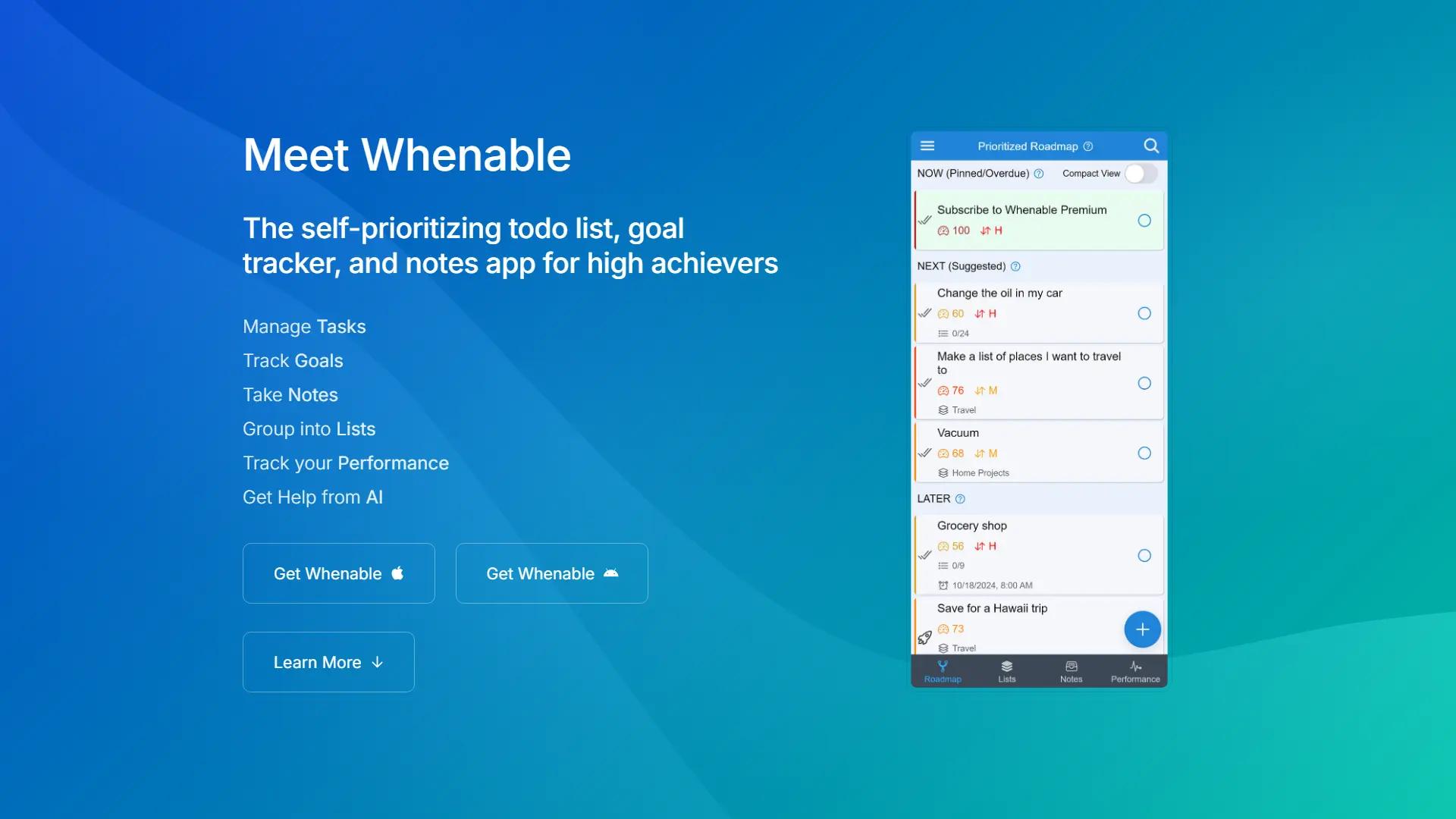Click the subtask checklist icon showing 0/9
Screen dimensions: 1456x819
point(943,566)
